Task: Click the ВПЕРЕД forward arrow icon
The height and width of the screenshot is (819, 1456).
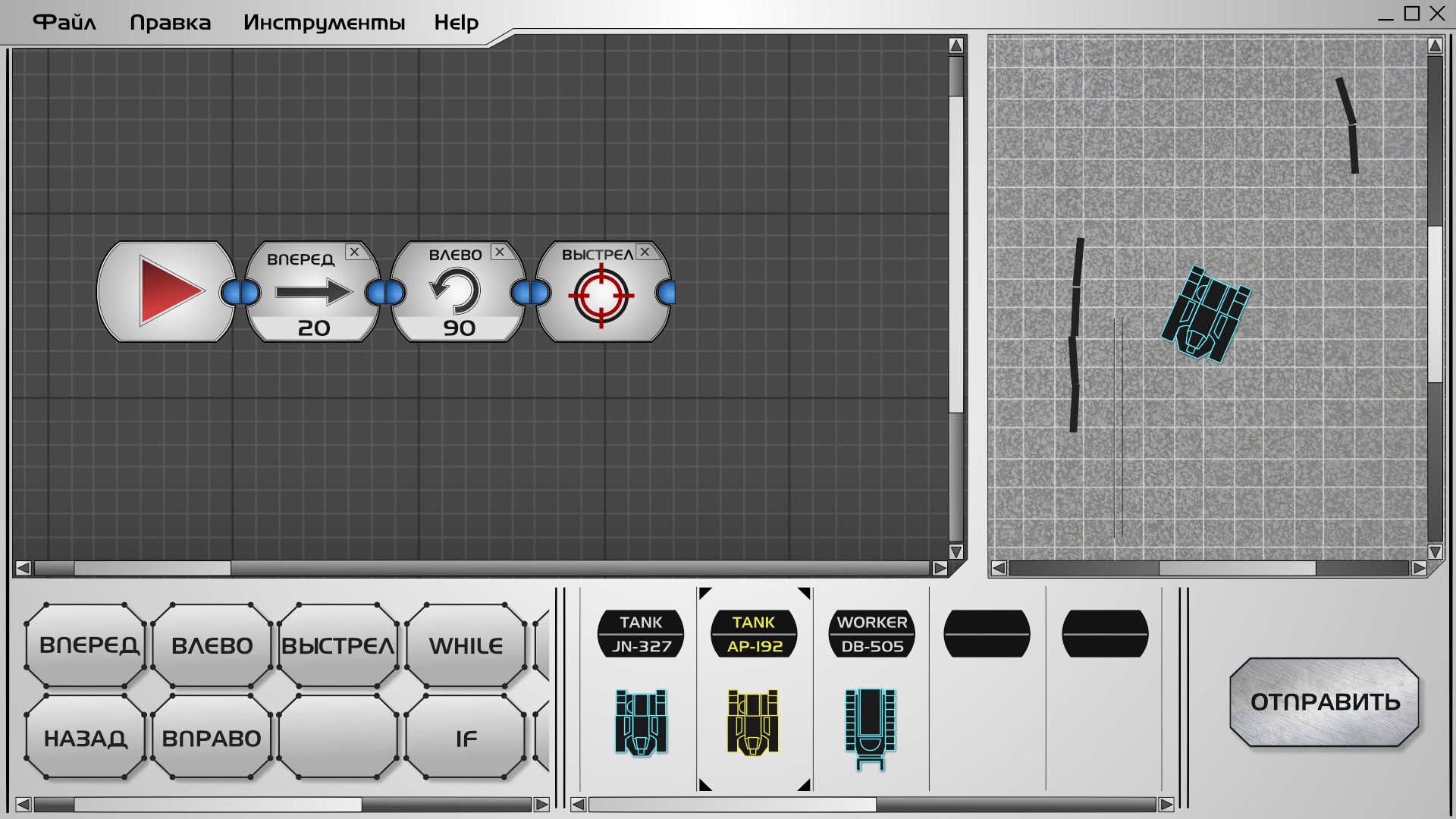Action: click(312, 292)
